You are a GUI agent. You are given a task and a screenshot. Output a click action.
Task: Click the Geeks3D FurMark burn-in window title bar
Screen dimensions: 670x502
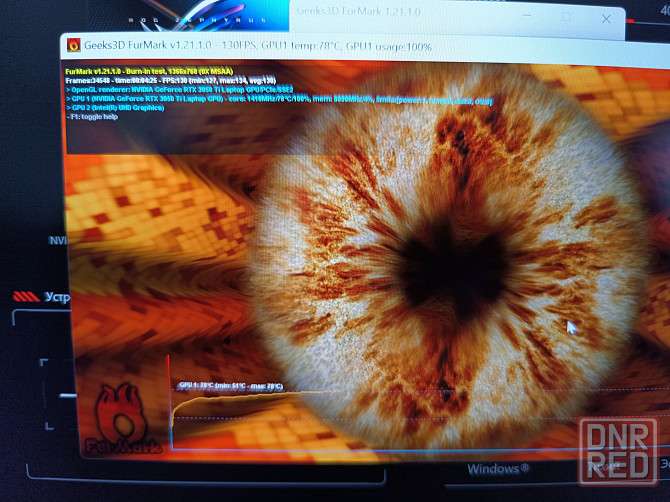300,47
